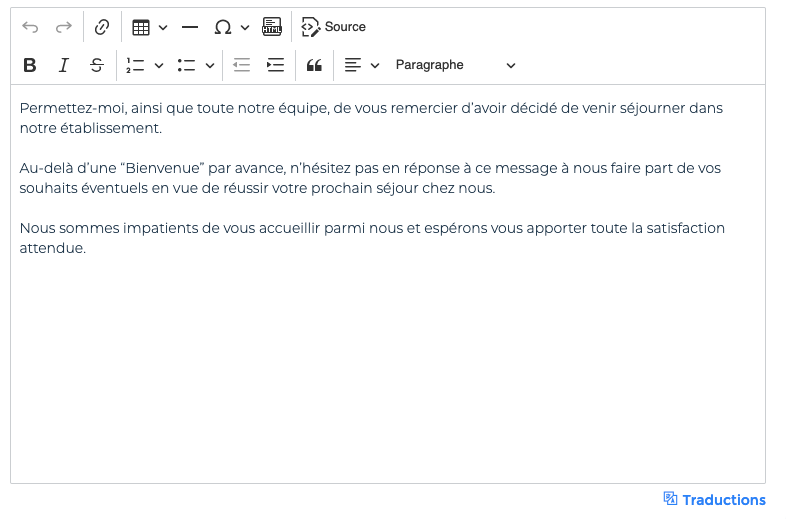Expand the numbered list style dropdown arrow
The image size is (786, 519).
tap(159, 65)
